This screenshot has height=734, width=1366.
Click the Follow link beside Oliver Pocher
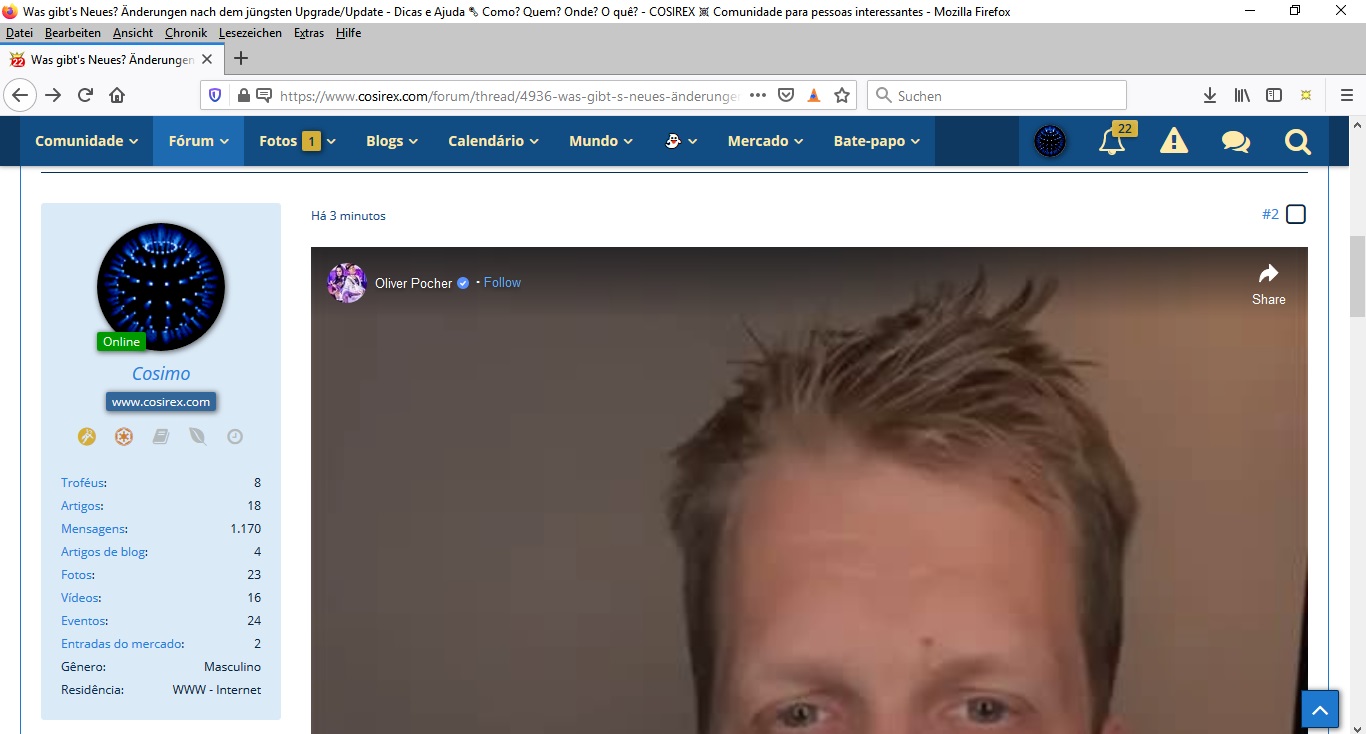[502, 283]
